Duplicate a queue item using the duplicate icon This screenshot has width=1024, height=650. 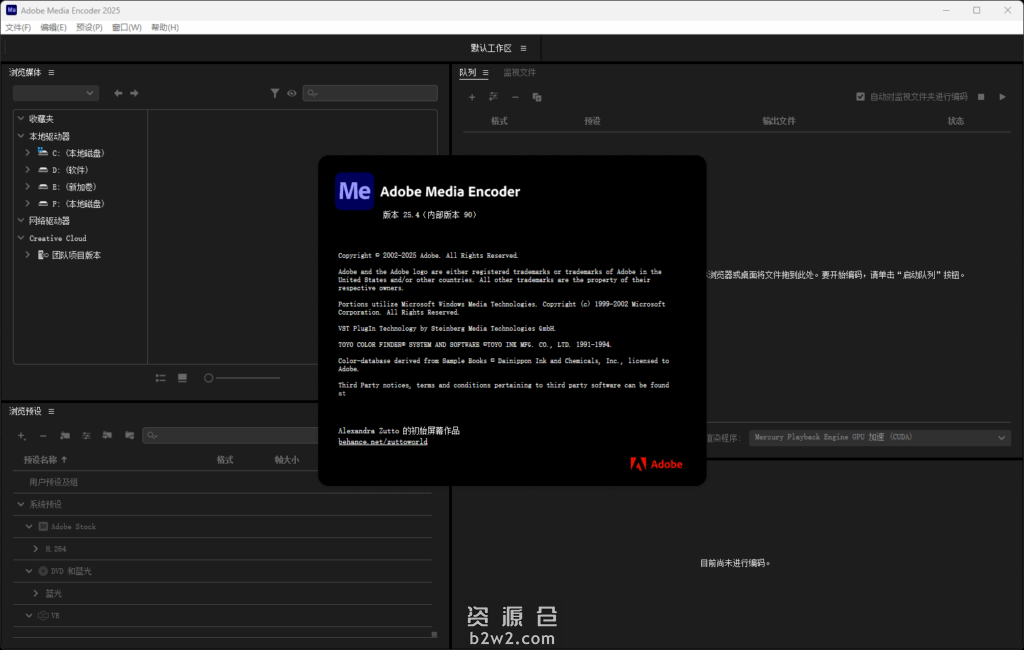tap(537, 96)
